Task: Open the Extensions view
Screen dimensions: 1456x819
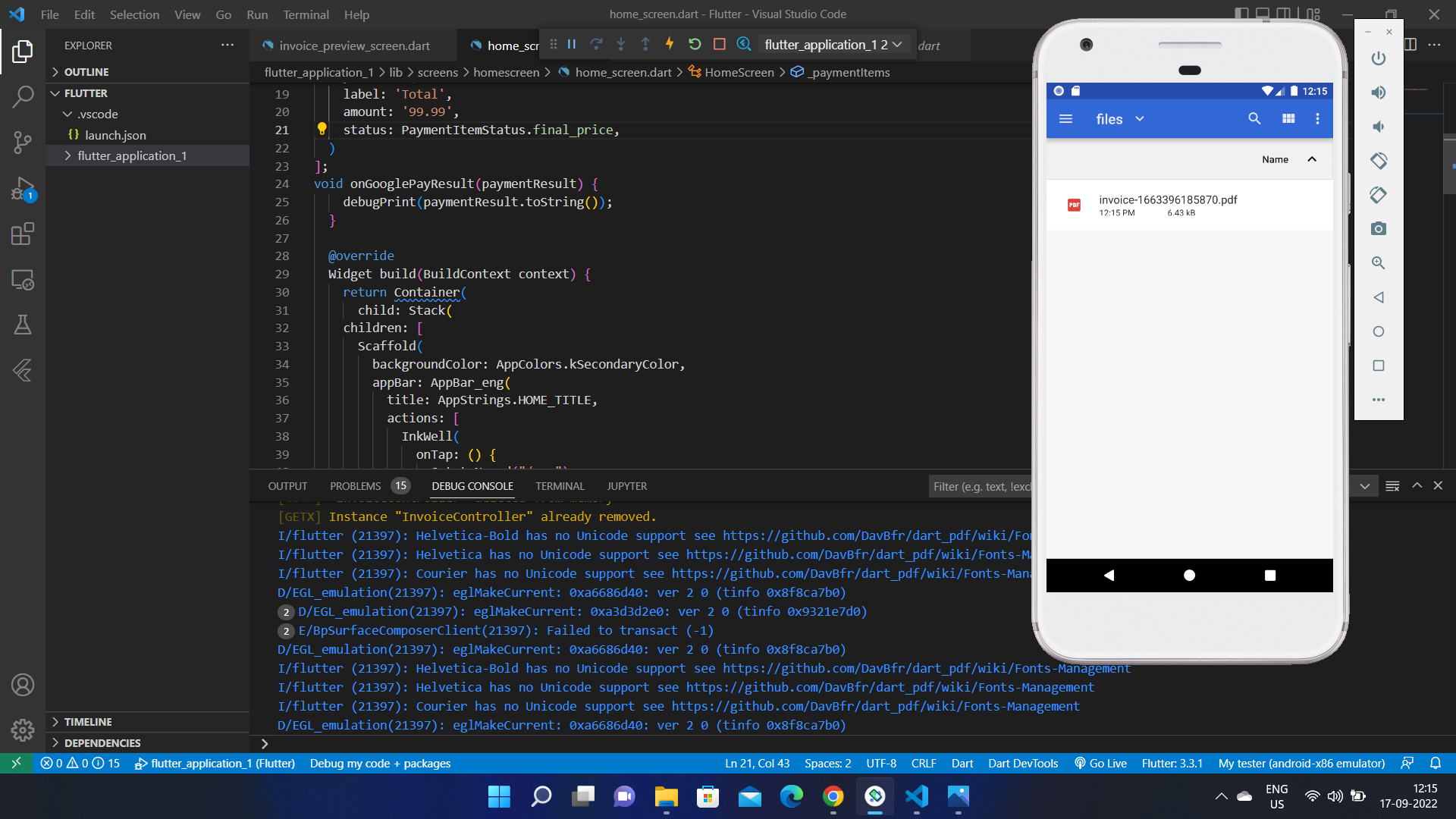Action: [23, 234]
